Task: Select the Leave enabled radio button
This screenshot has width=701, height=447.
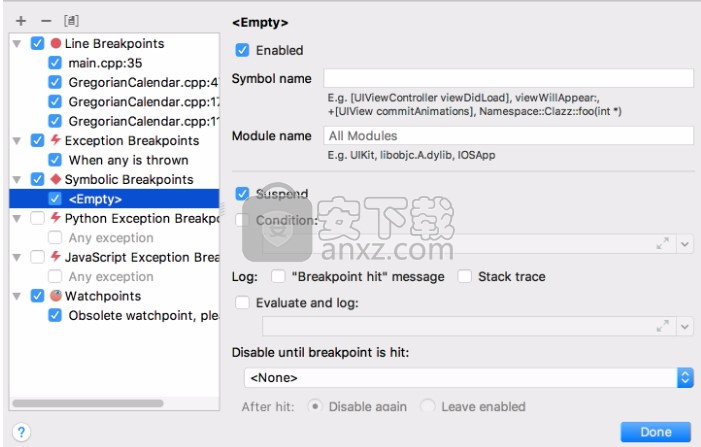Action: (428, 406)
